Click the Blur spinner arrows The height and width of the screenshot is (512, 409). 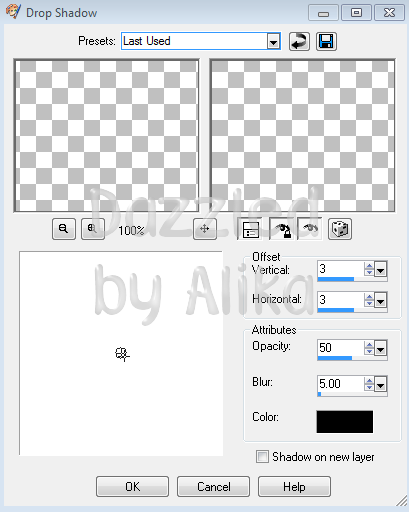(x=369, y=384)
